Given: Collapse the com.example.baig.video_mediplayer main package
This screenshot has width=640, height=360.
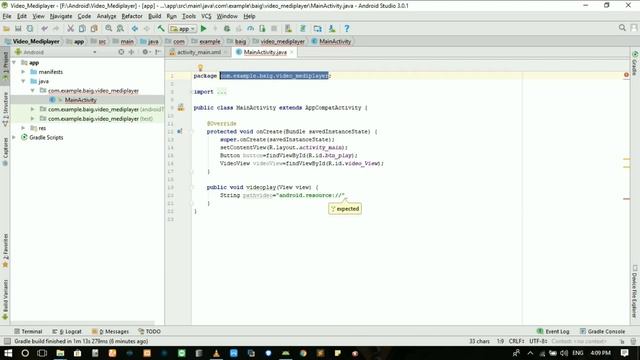Looking at the screenshot, I should 33,91.
